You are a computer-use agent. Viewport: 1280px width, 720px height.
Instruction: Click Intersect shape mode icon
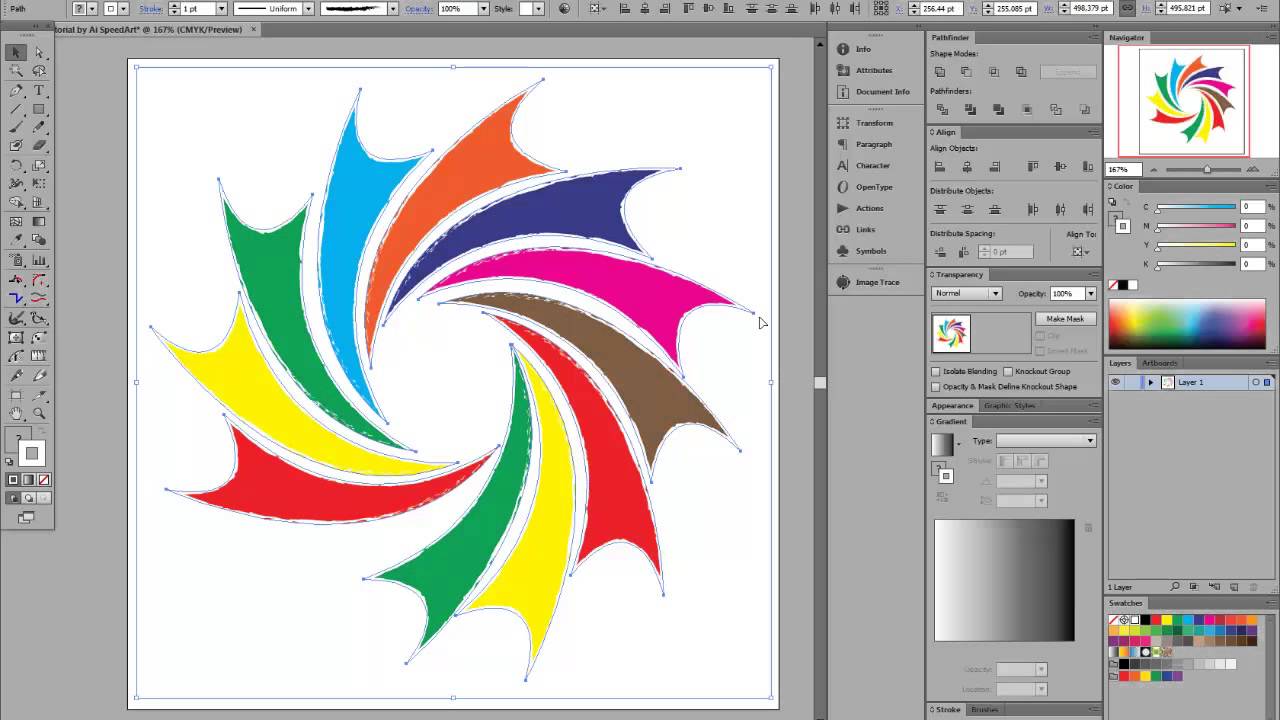(993, 72)
